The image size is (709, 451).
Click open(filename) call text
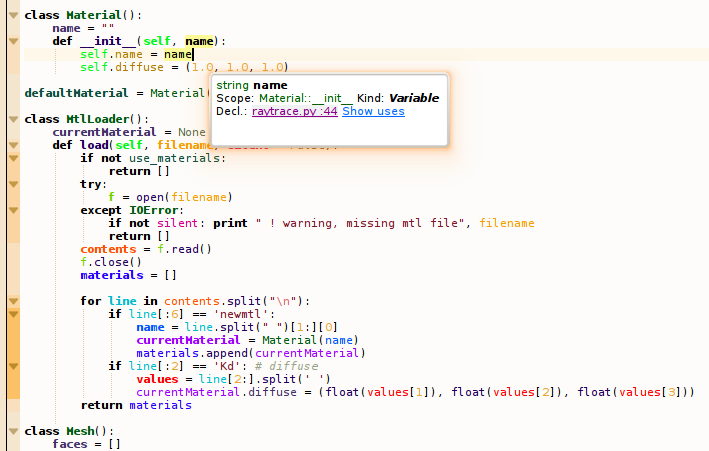(184, 197)
